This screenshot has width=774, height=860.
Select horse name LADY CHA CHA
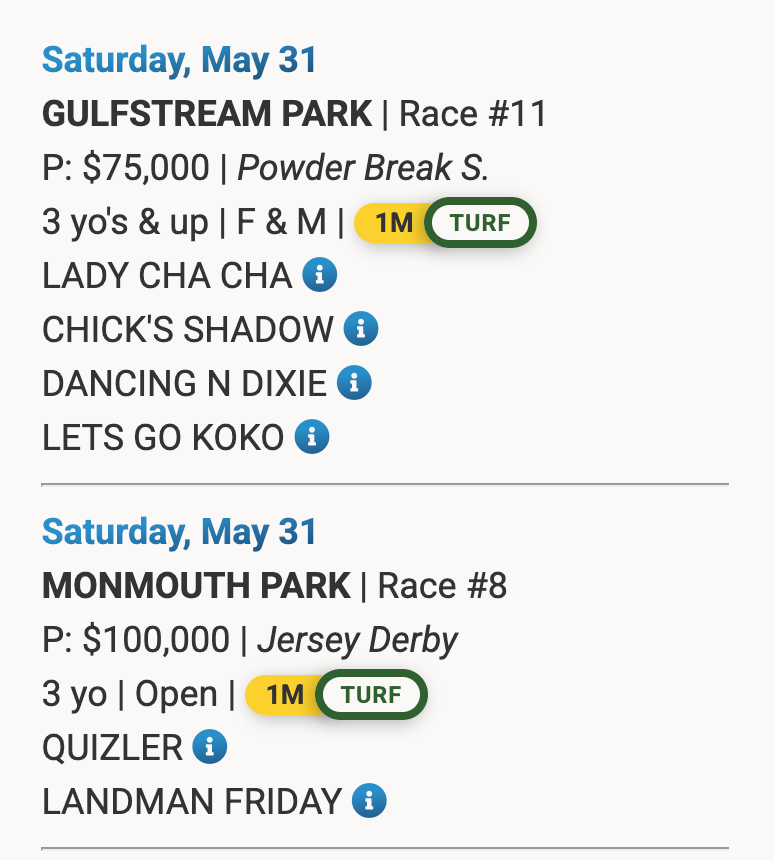pos(167,275)
